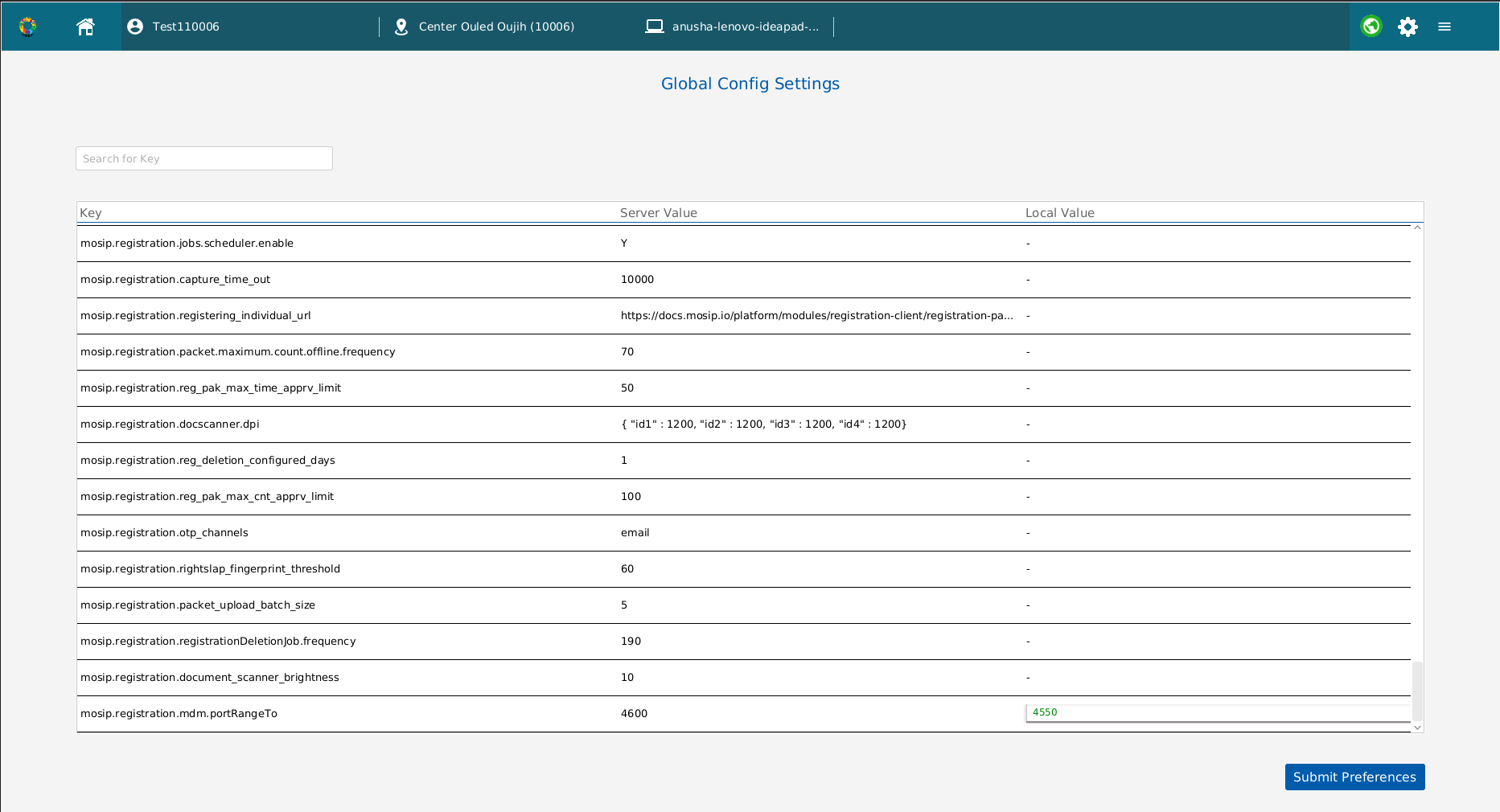
Task: Select the mosip.registration.otp_channels row
Action: (x=164, y=533)
